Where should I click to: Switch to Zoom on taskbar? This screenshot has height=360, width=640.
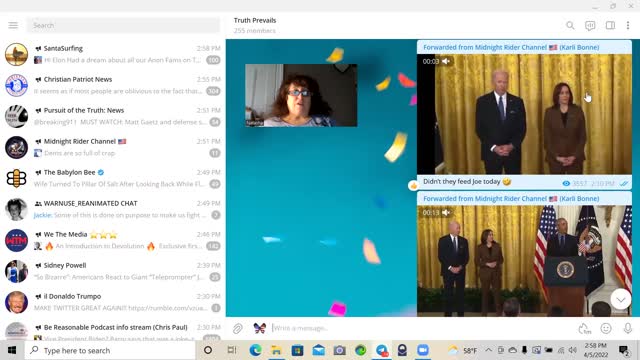423,350
